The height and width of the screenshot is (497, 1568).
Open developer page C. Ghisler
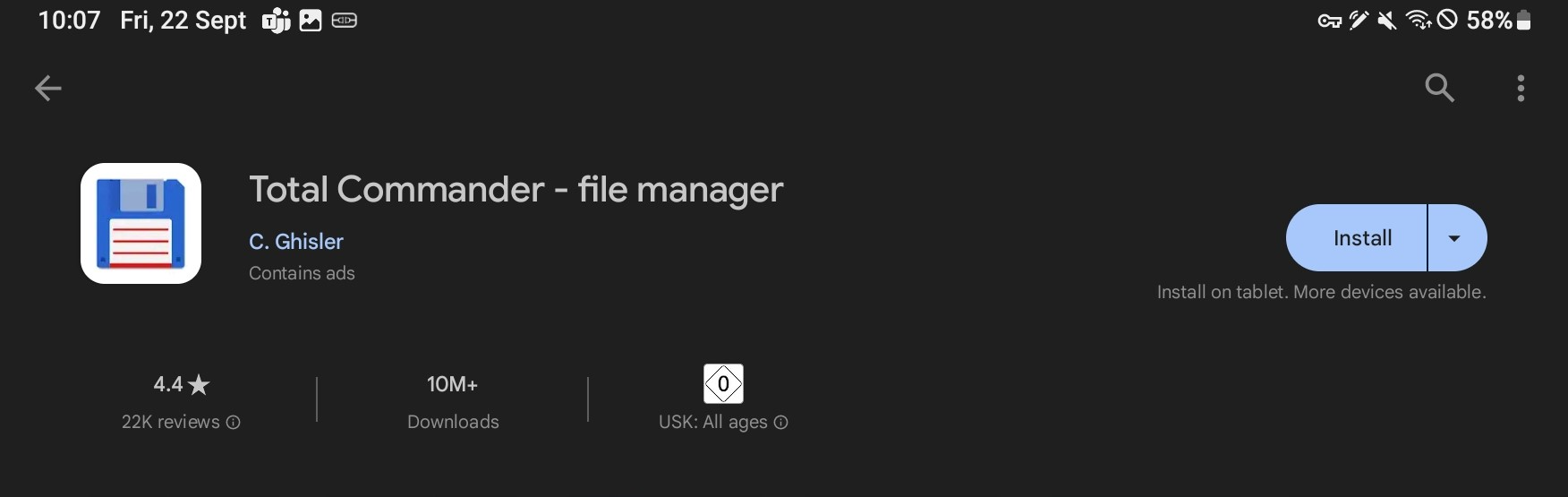point(295,241)
